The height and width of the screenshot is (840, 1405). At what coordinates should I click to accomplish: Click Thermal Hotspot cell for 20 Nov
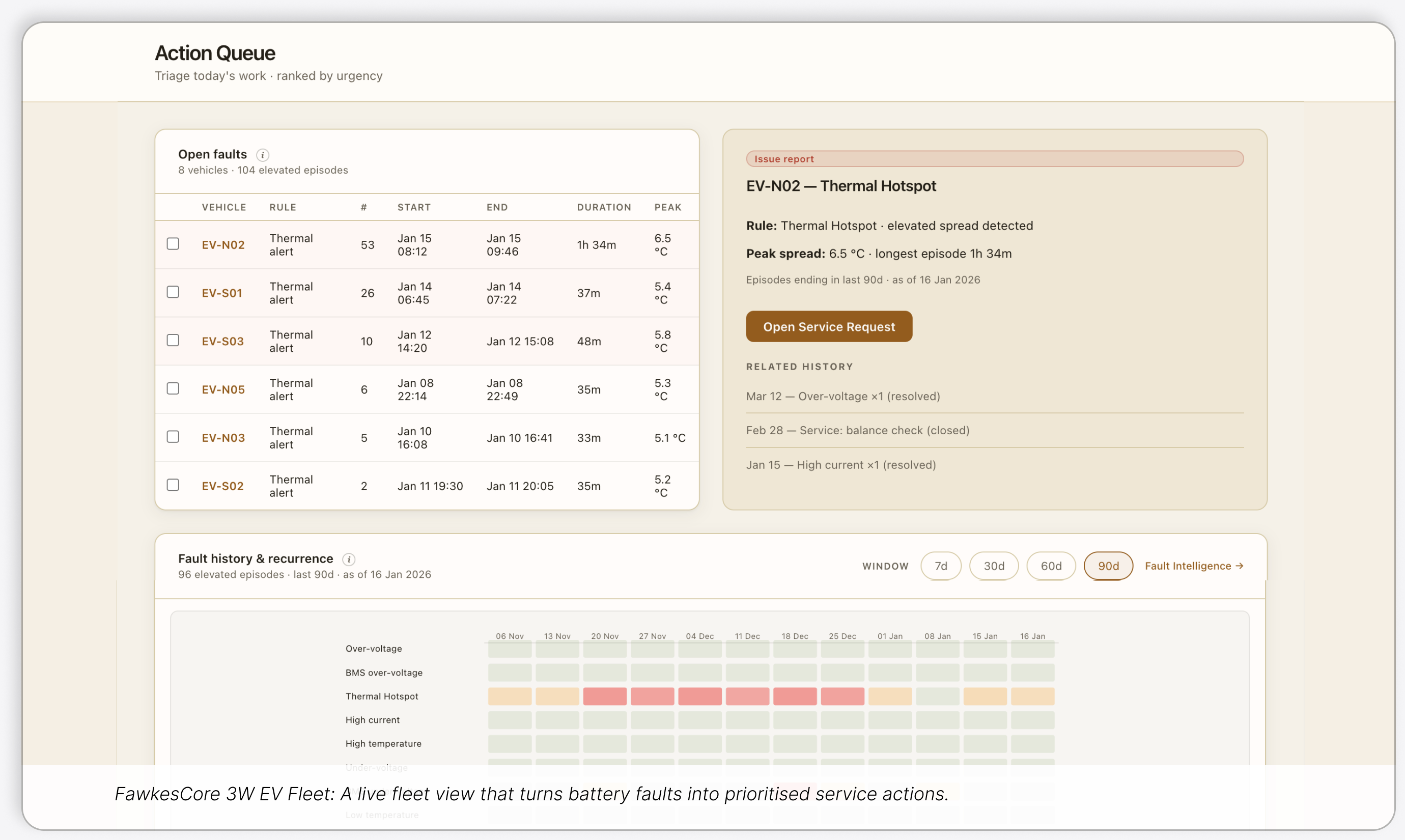(605, 696)
